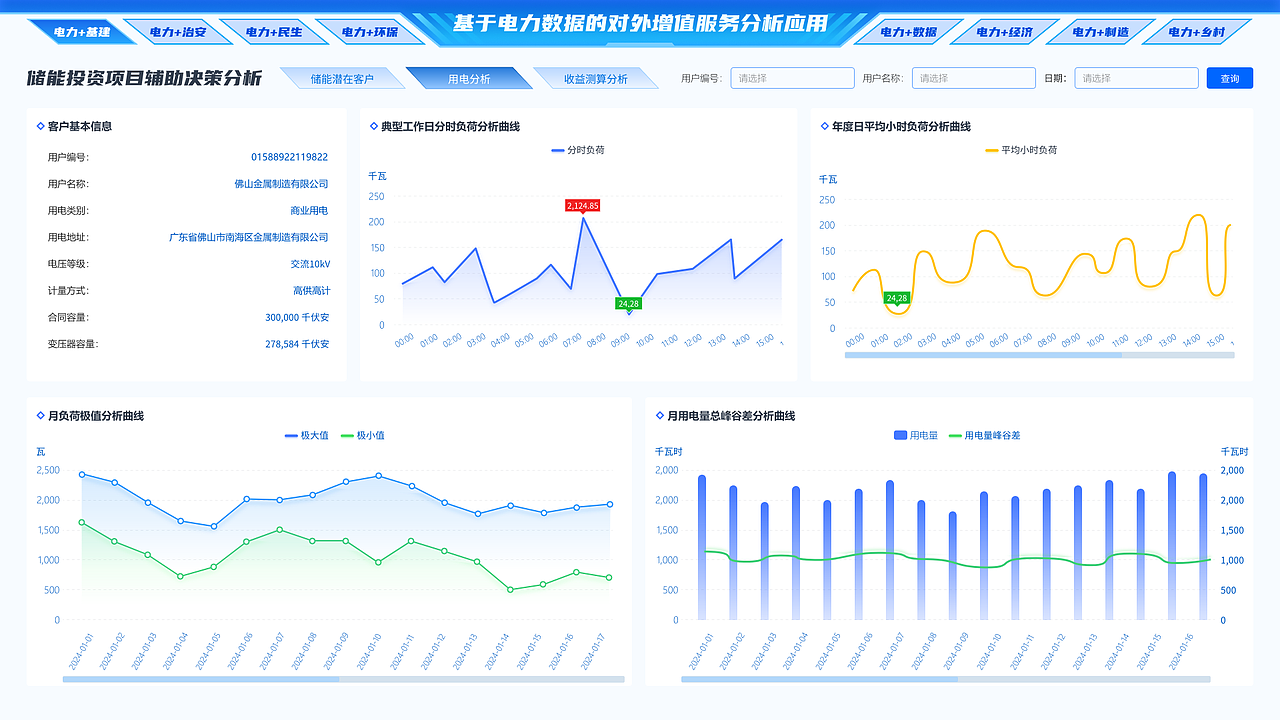This screenshot has height=720, width=1280.
Task: Click the zoom slider under 年度日平均小时负荷 chart
Action: (1039, 355)
